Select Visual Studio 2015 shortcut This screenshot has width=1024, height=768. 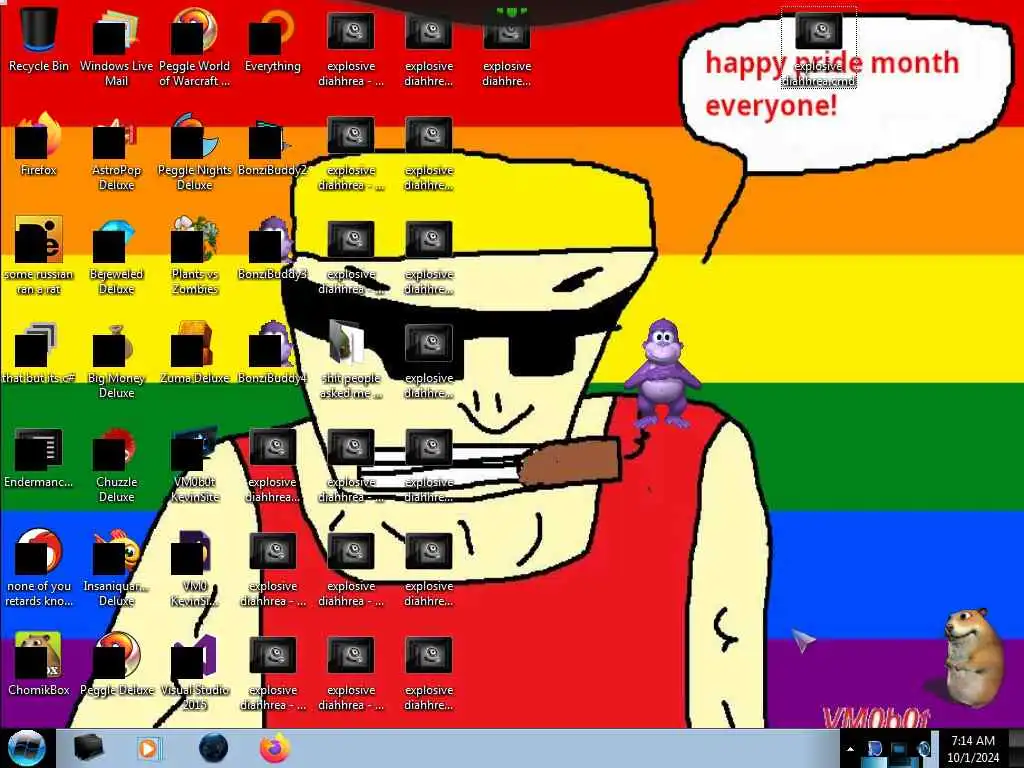click(x=194, y=671)
